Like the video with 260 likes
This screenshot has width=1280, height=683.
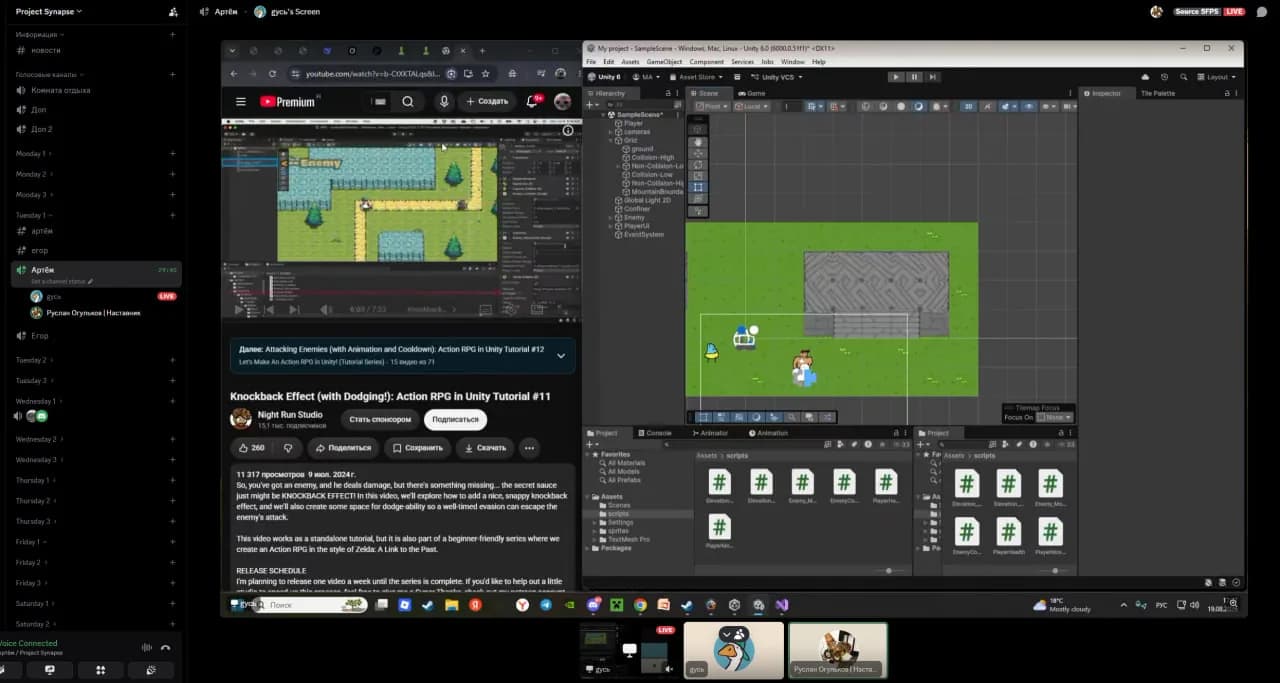[x=250, y=448]
